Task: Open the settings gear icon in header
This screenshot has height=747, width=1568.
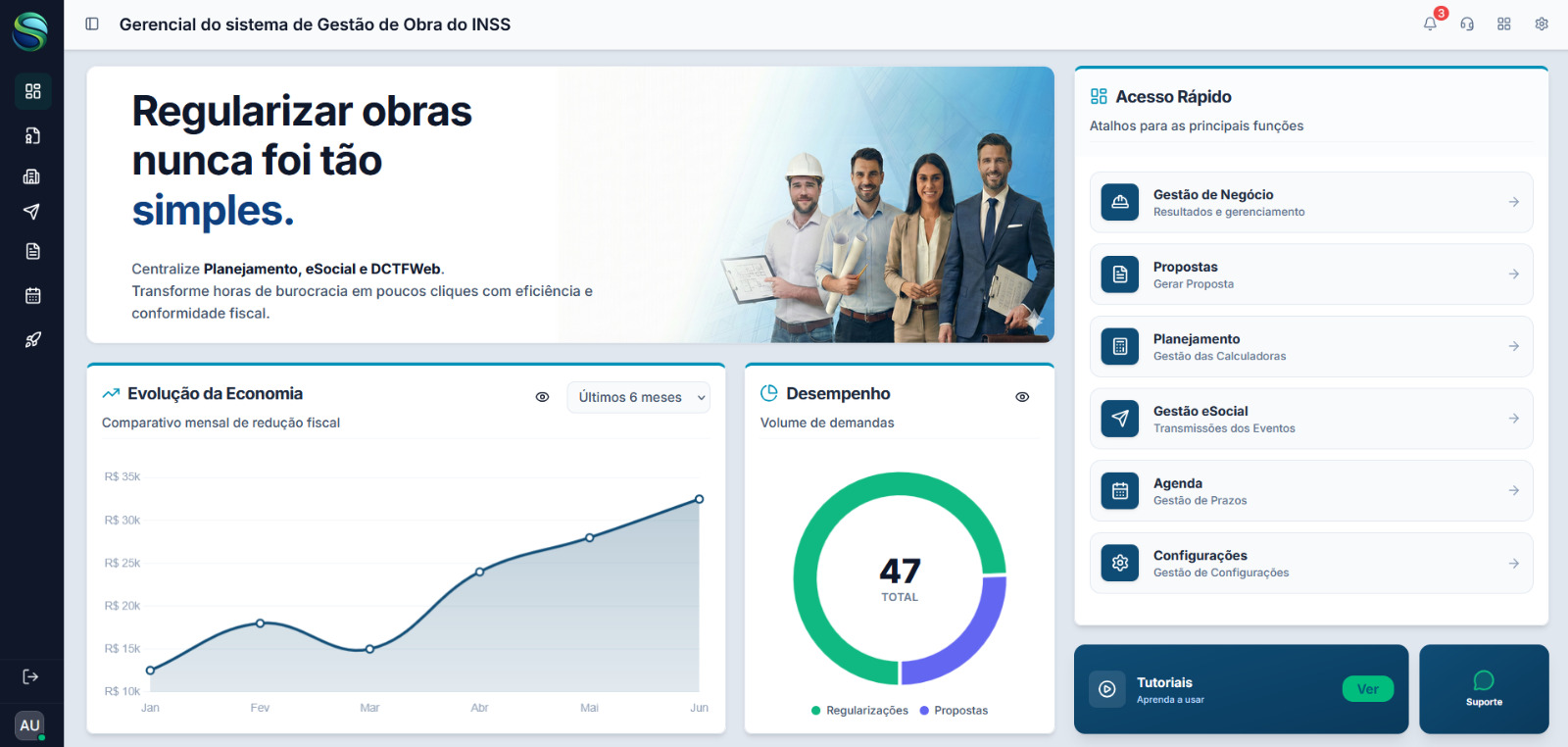Action: point(1542,25)
